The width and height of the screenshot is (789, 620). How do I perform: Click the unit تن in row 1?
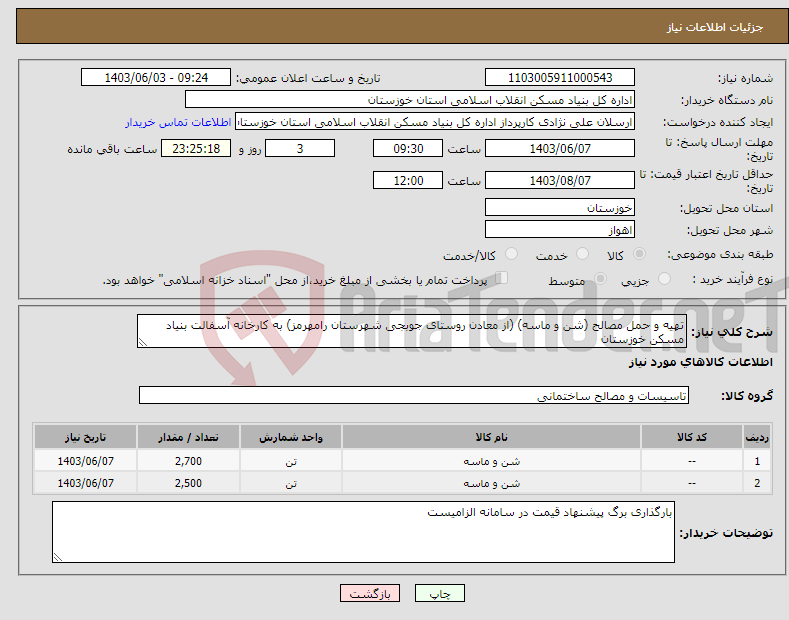coord(291,461)
